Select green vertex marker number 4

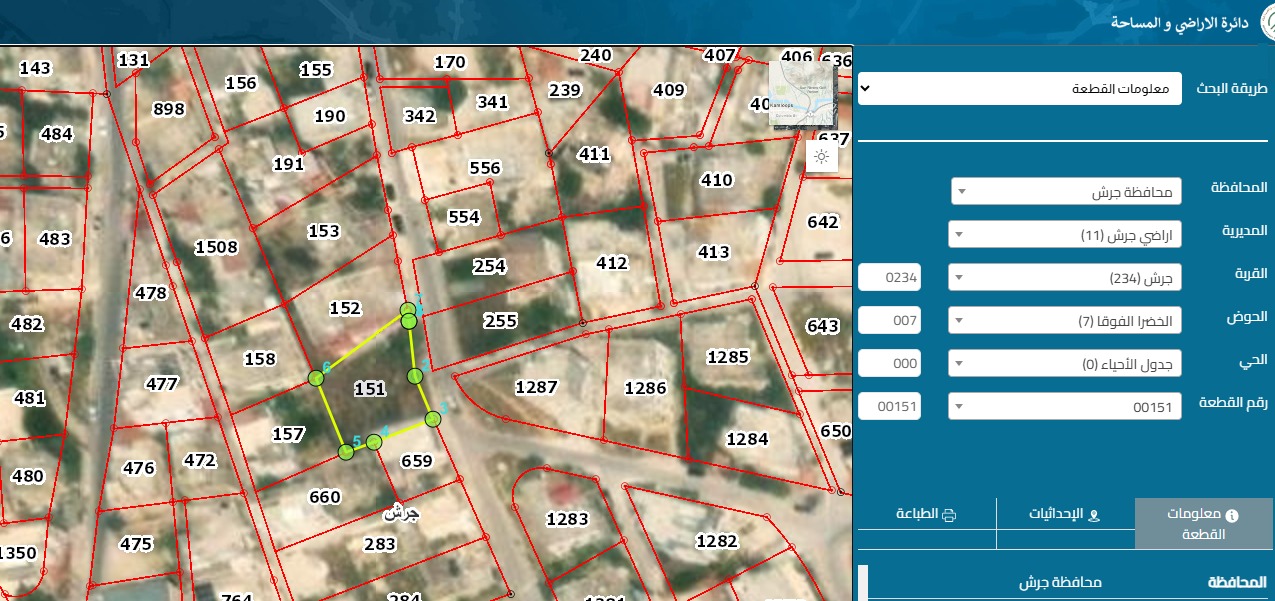[374, 442]
